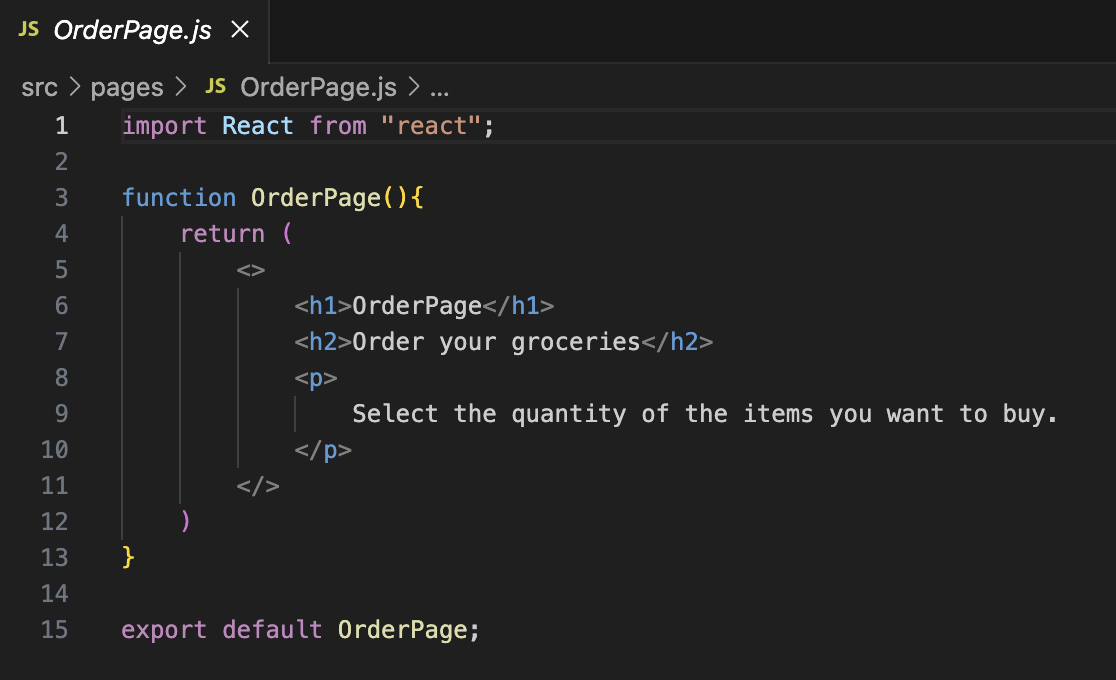
Task: Click the "Order your groceries" text
Action: tap(497, 341)
